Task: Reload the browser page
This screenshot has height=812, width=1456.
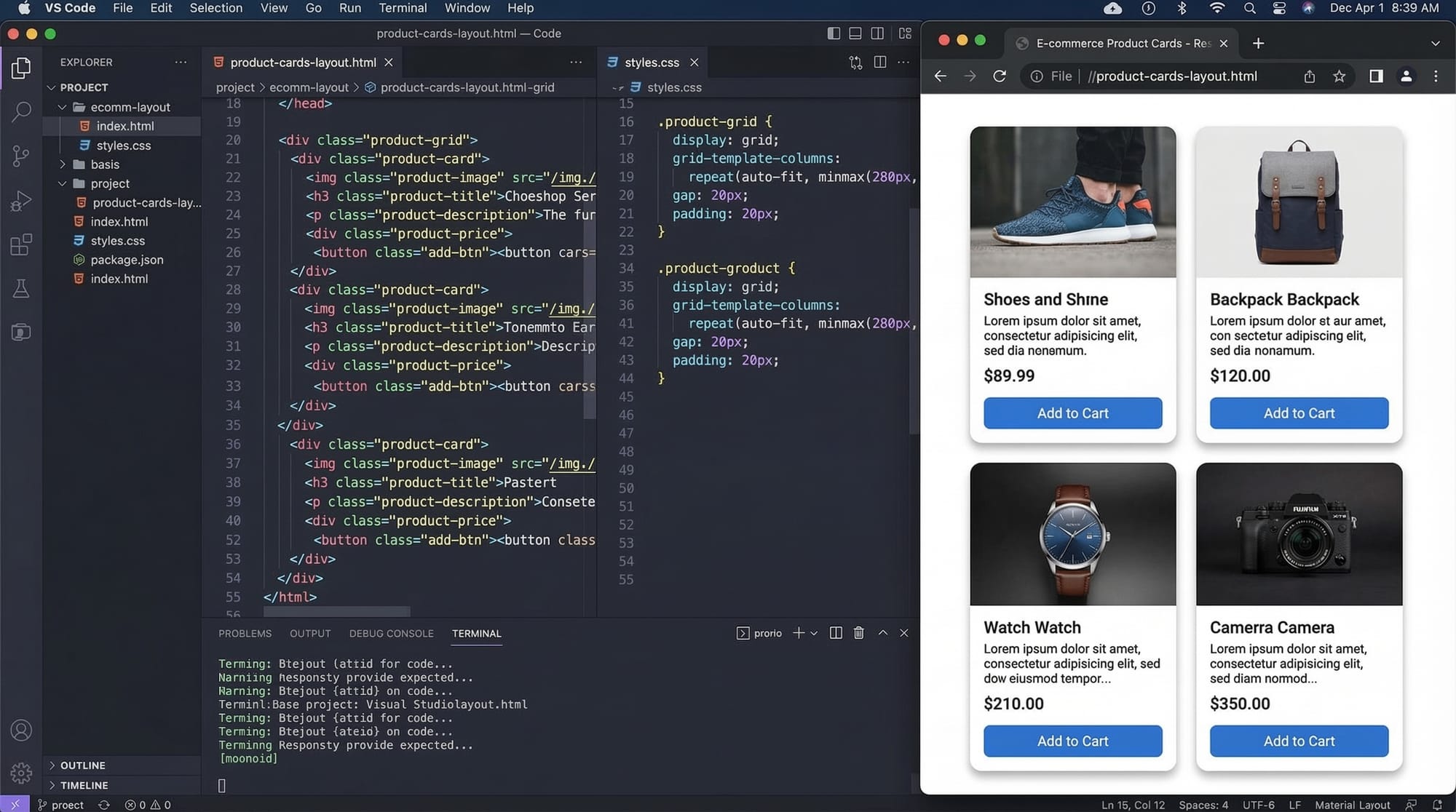Action: pos(1000,76)
